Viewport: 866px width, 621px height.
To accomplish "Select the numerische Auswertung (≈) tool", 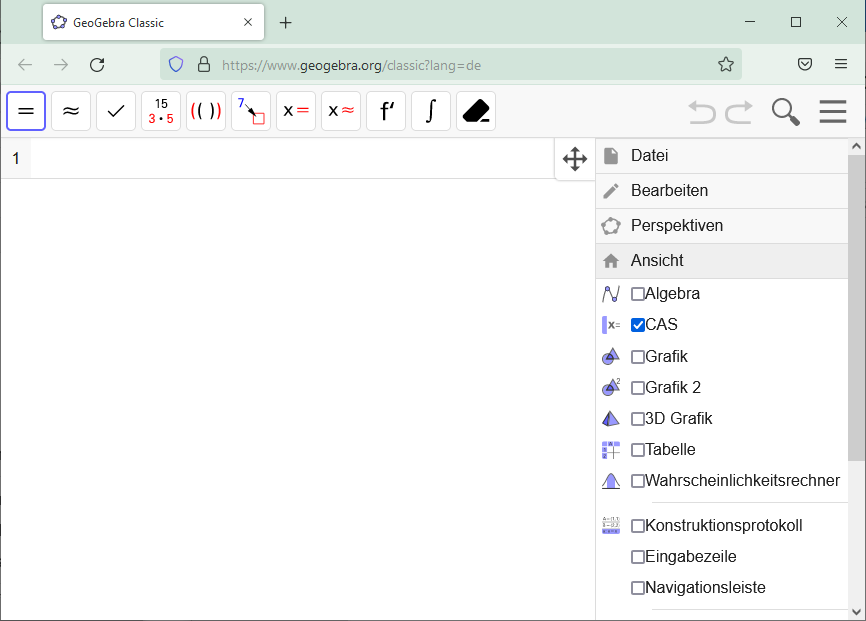I will coord(71,111).
